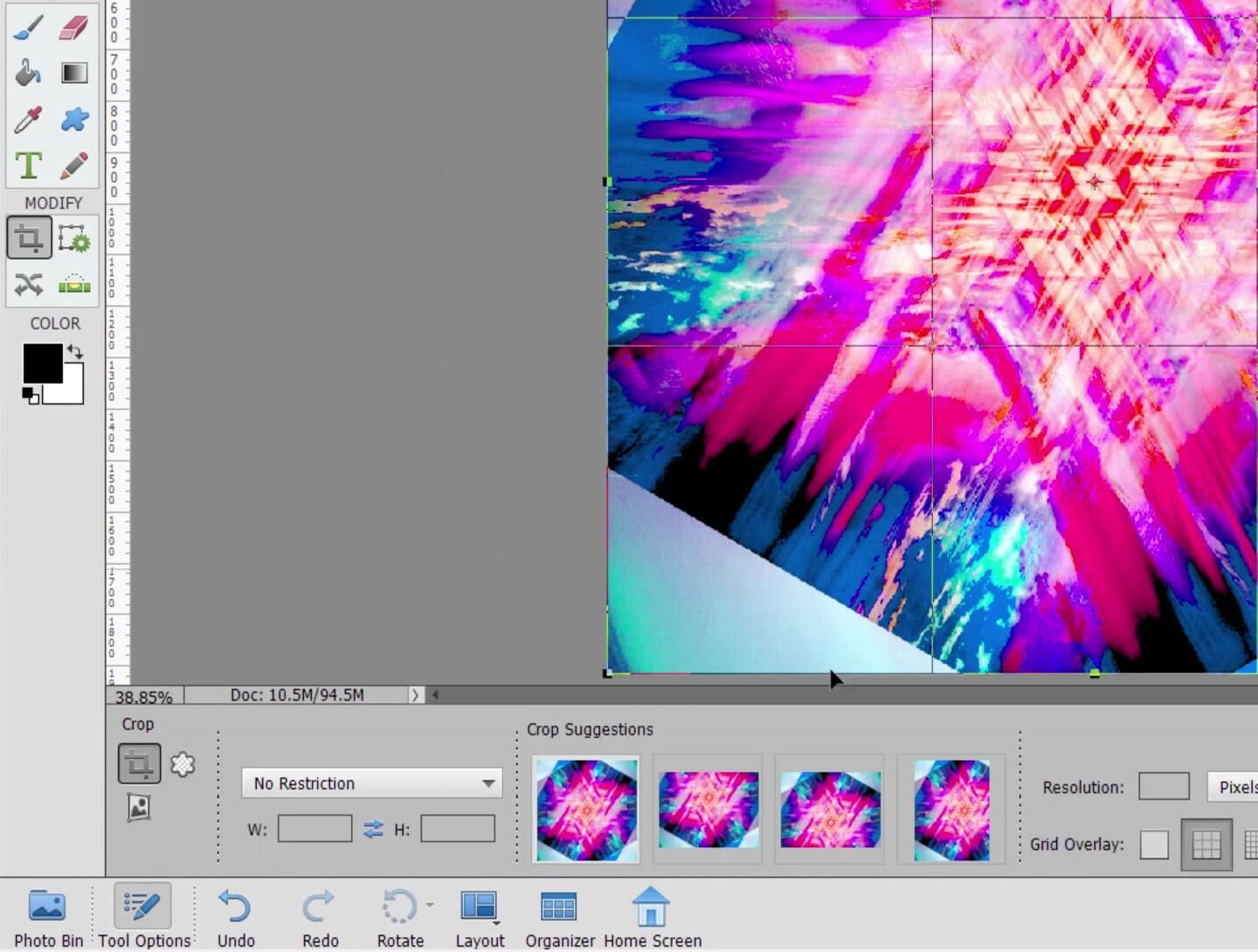Go to the Home Screen

653,917
